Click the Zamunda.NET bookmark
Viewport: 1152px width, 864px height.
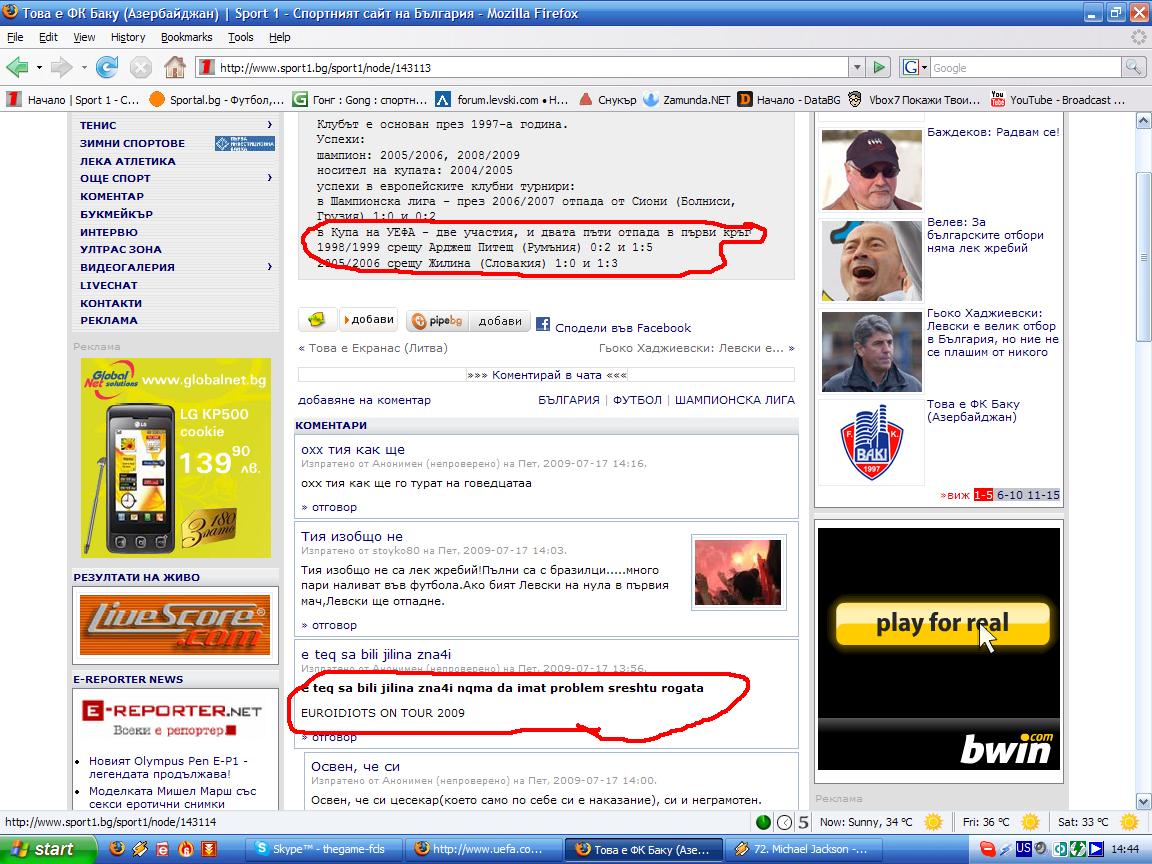click(x=686, y=99)
